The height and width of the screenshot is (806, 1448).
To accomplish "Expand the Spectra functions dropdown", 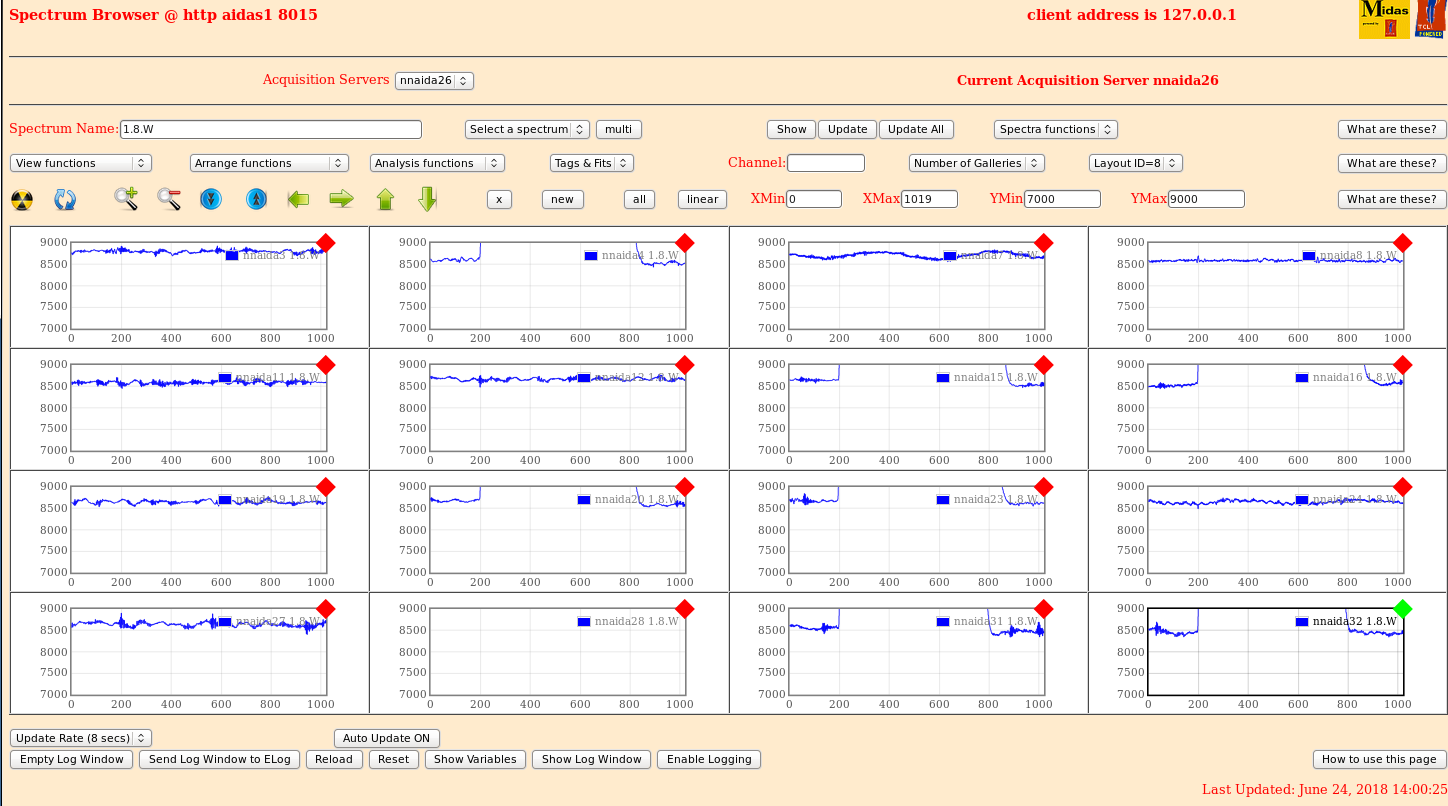I will pyautogui.click(x=1056, y=129).
